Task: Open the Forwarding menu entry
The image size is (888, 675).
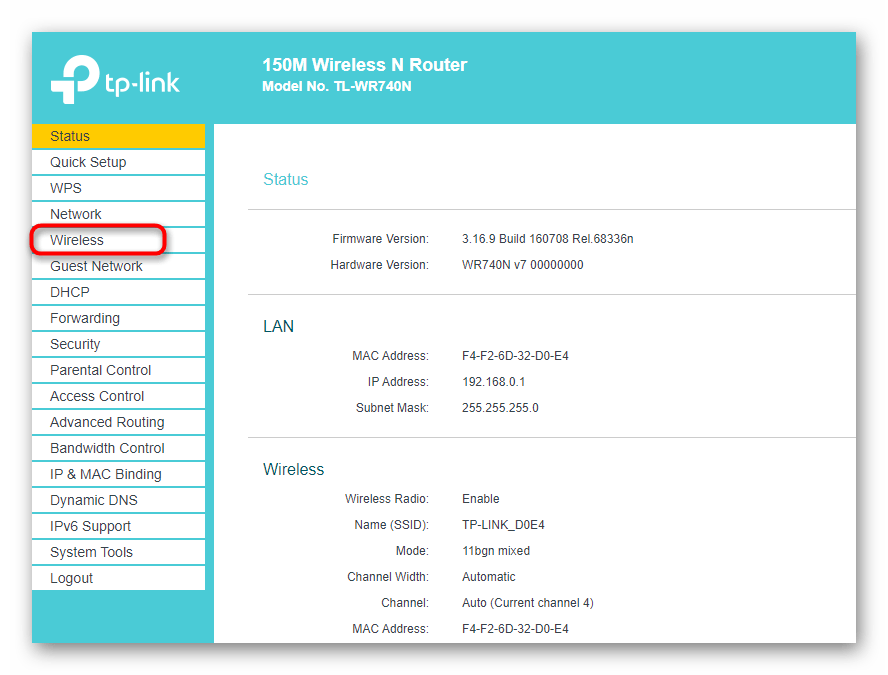Action: click(118, 319)
